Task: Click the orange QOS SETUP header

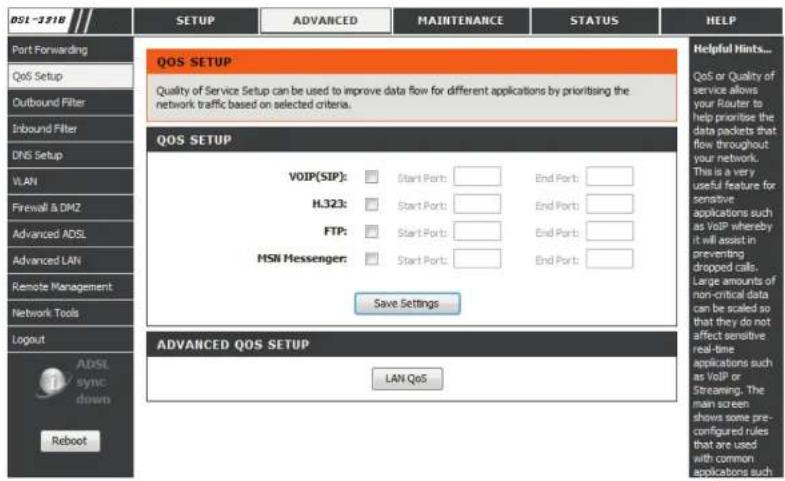Action: tap(412, 62)
